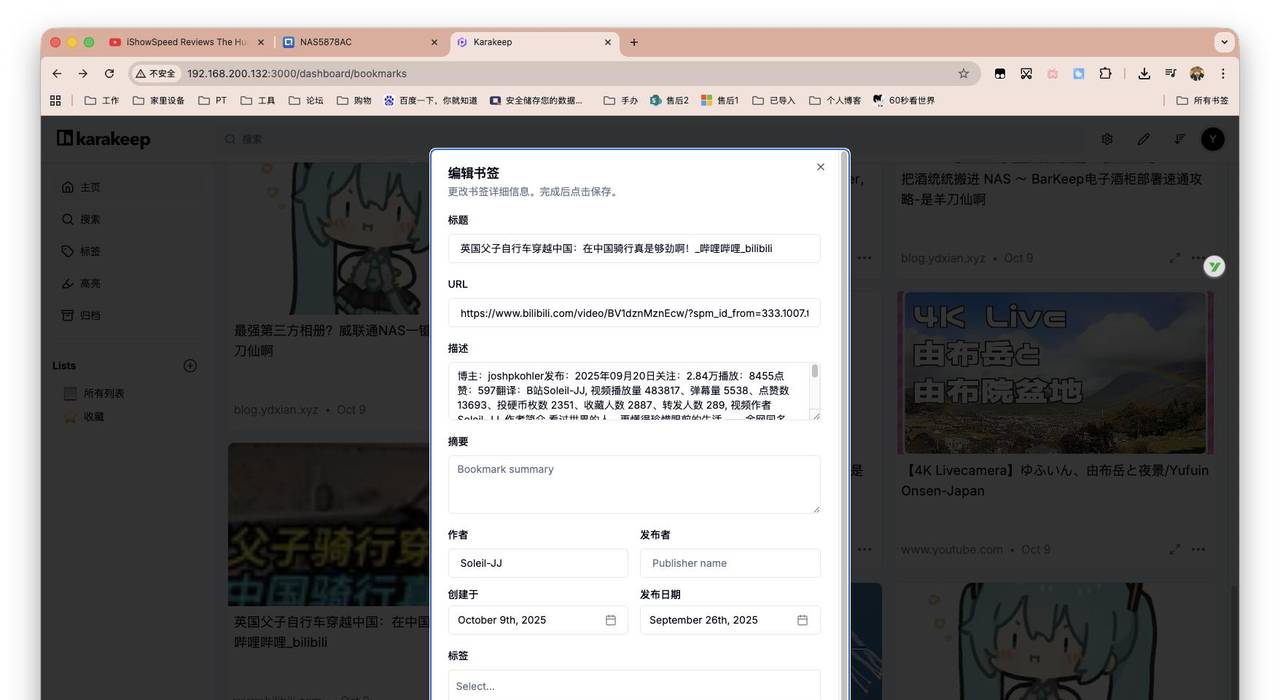Screen dimensions: 1280x700
Task: Open the Y avatar account menu
Action: 1212,139
